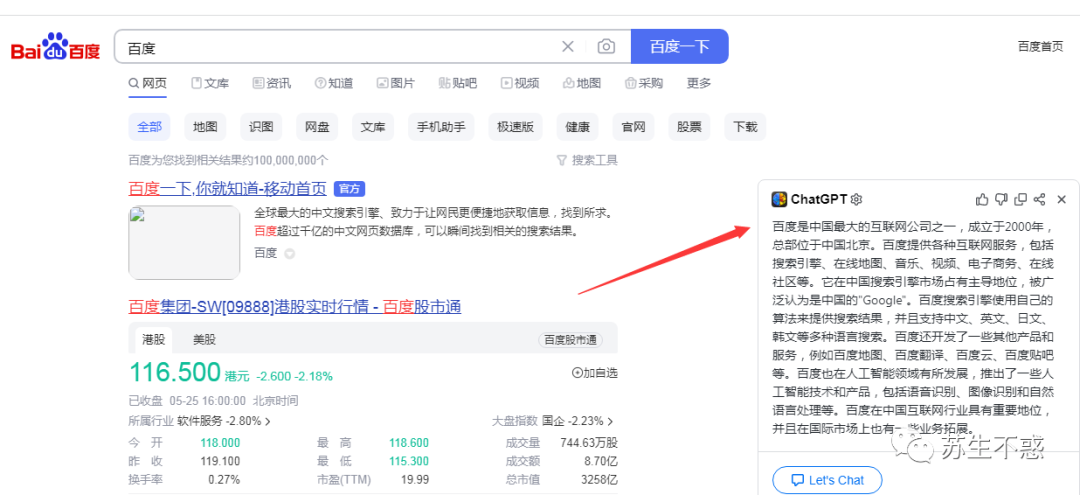Share the ChatGPT response

(x=1040, y=200)
